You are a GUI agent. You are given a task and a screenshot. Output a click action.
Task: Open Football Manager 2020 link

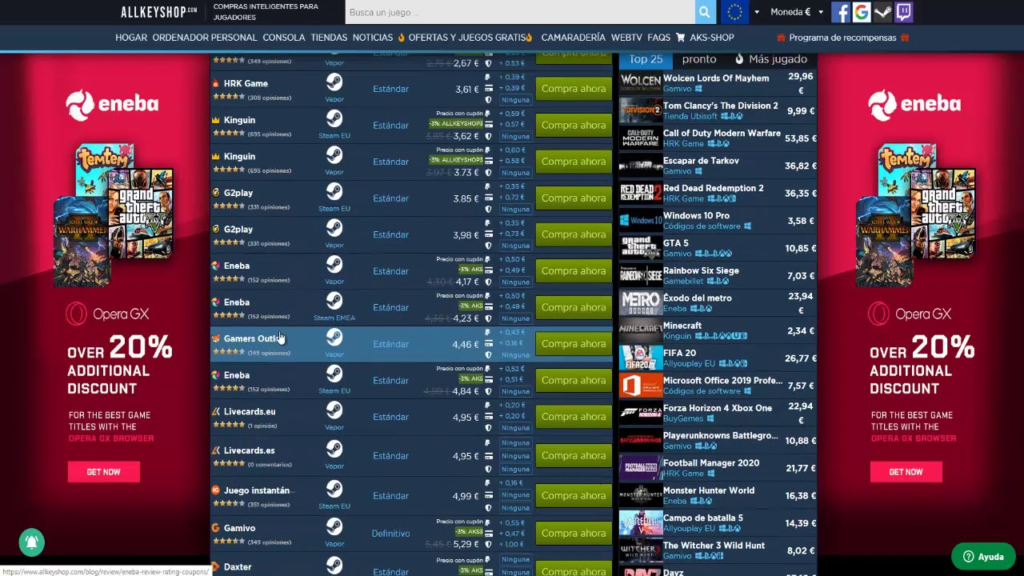(711, 463)
